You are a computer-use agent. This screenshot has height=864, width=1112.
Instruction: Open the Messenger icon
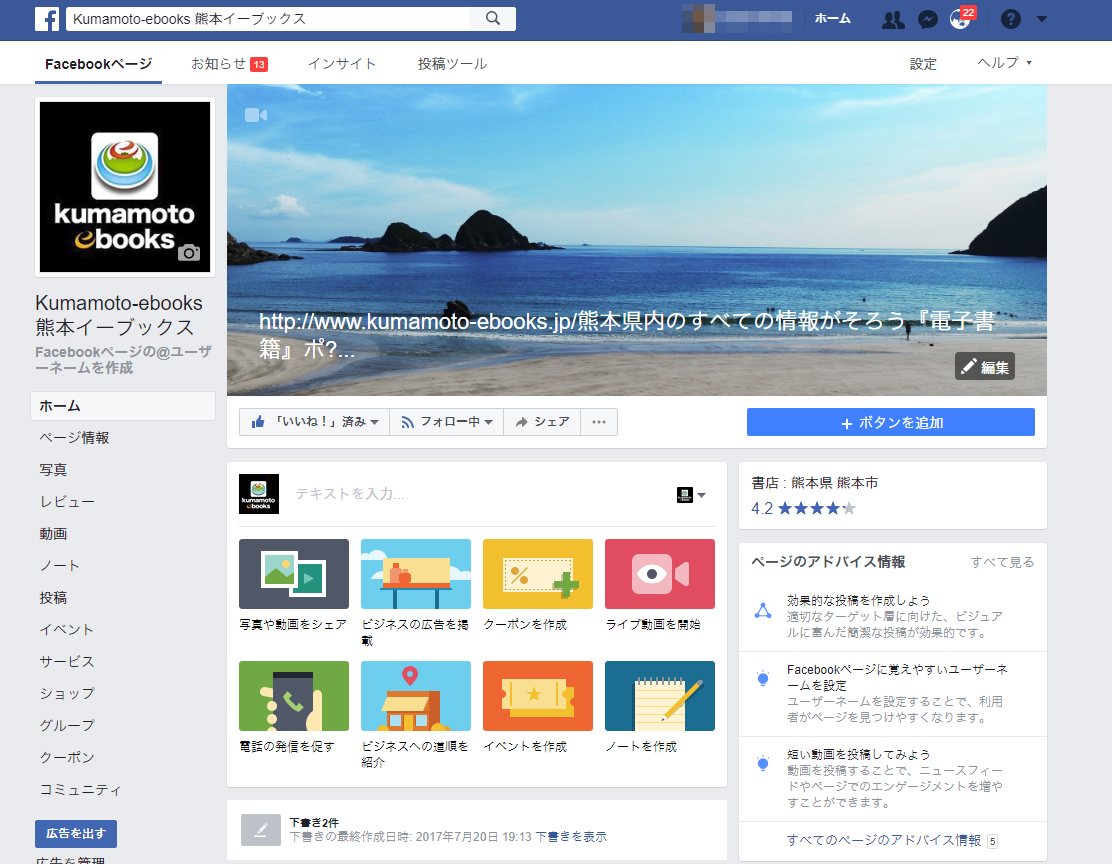click(x=927, y=20)
